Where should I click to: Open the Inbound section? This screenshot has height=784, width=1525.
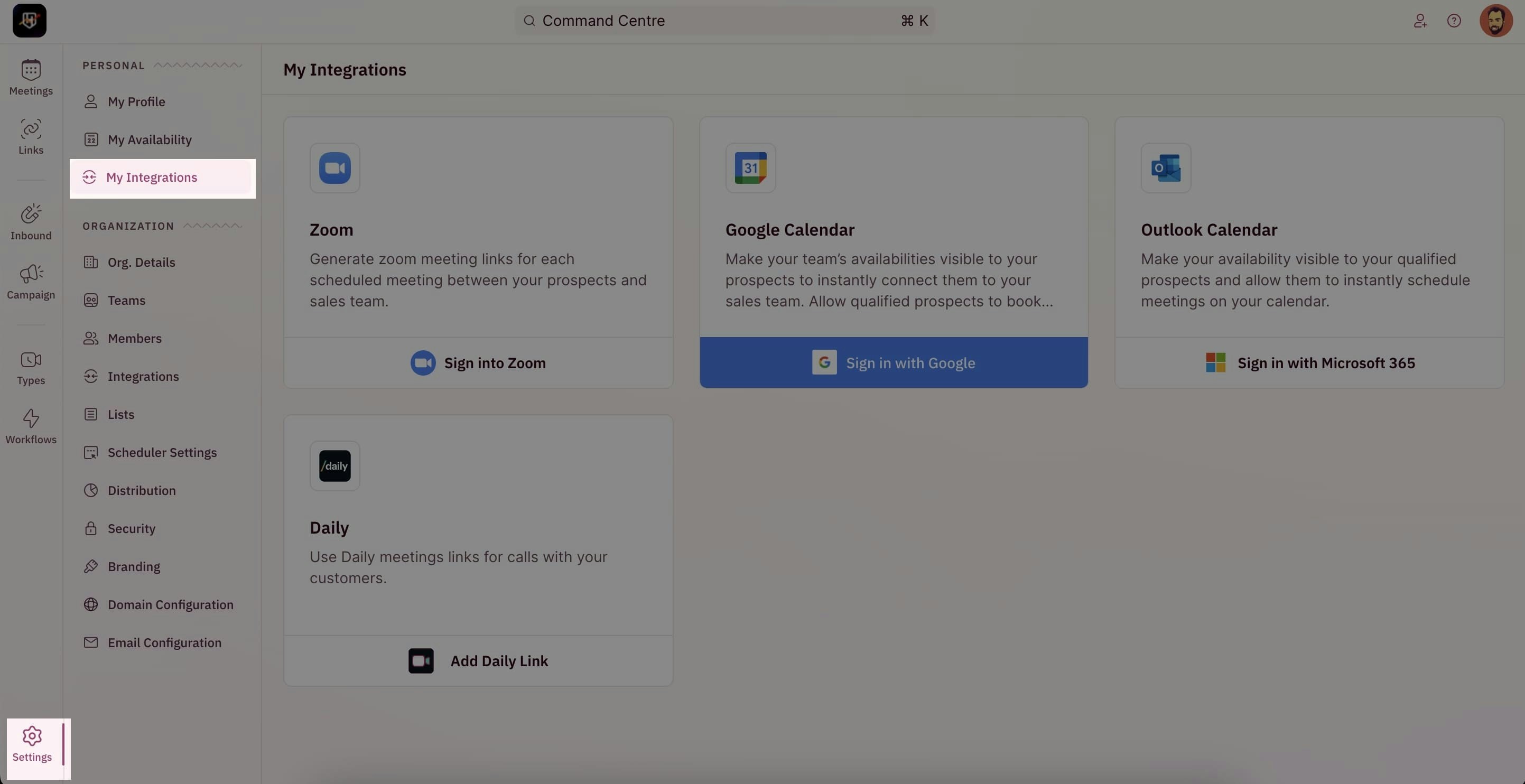(31, 222)
